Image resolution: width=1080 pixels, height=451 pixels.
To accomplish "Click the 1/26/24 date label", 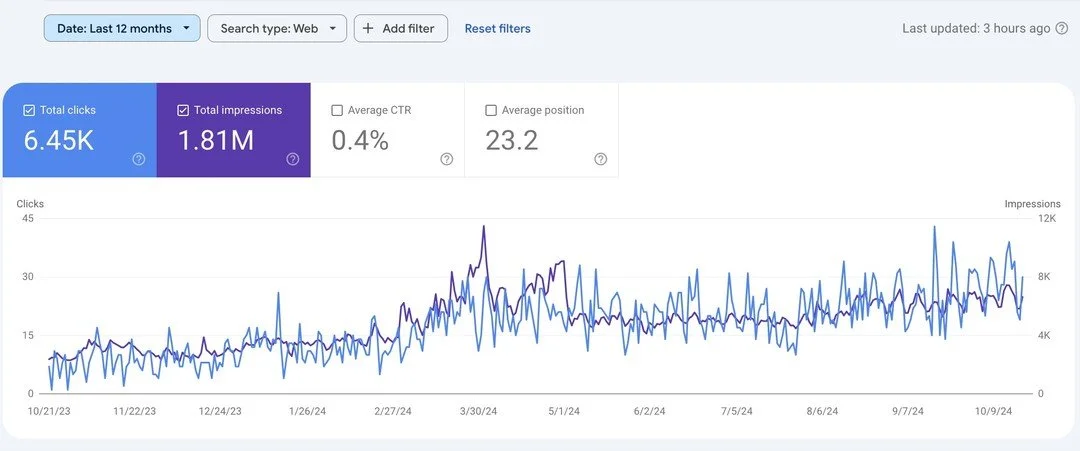I will pos(307,411).
